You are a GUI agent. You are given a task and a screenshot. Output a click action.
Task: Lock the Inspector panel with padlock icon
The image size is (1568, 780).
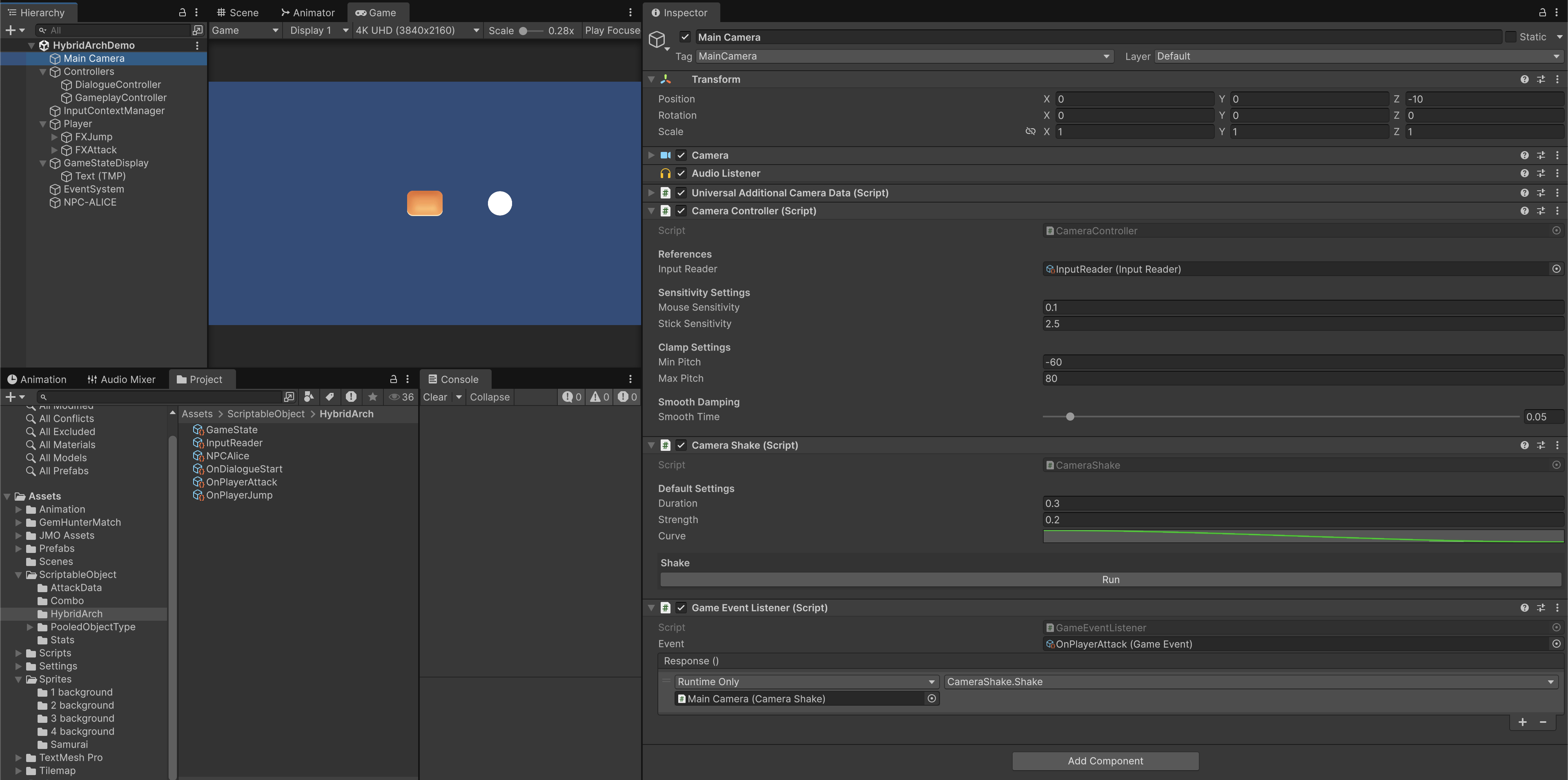tap(1542, 12)
